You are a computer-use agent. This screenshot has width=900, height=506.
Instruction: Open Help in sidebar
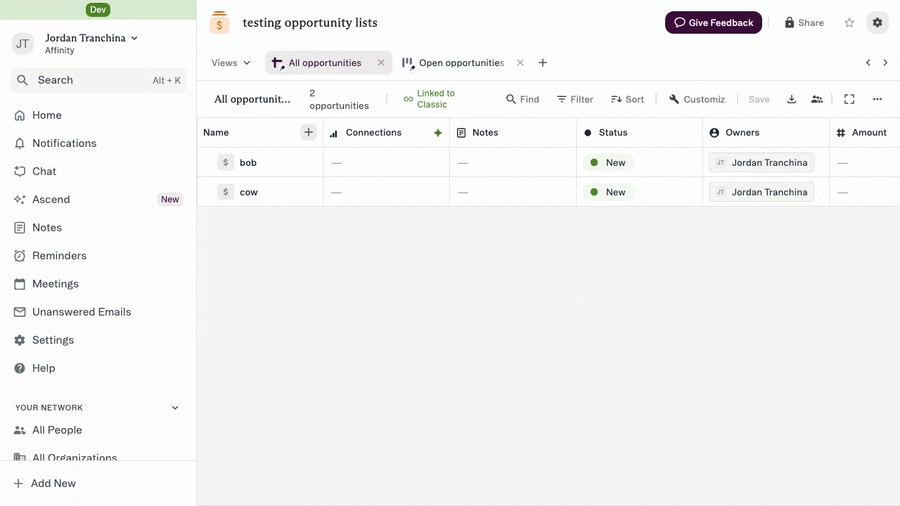pos(35,368)
